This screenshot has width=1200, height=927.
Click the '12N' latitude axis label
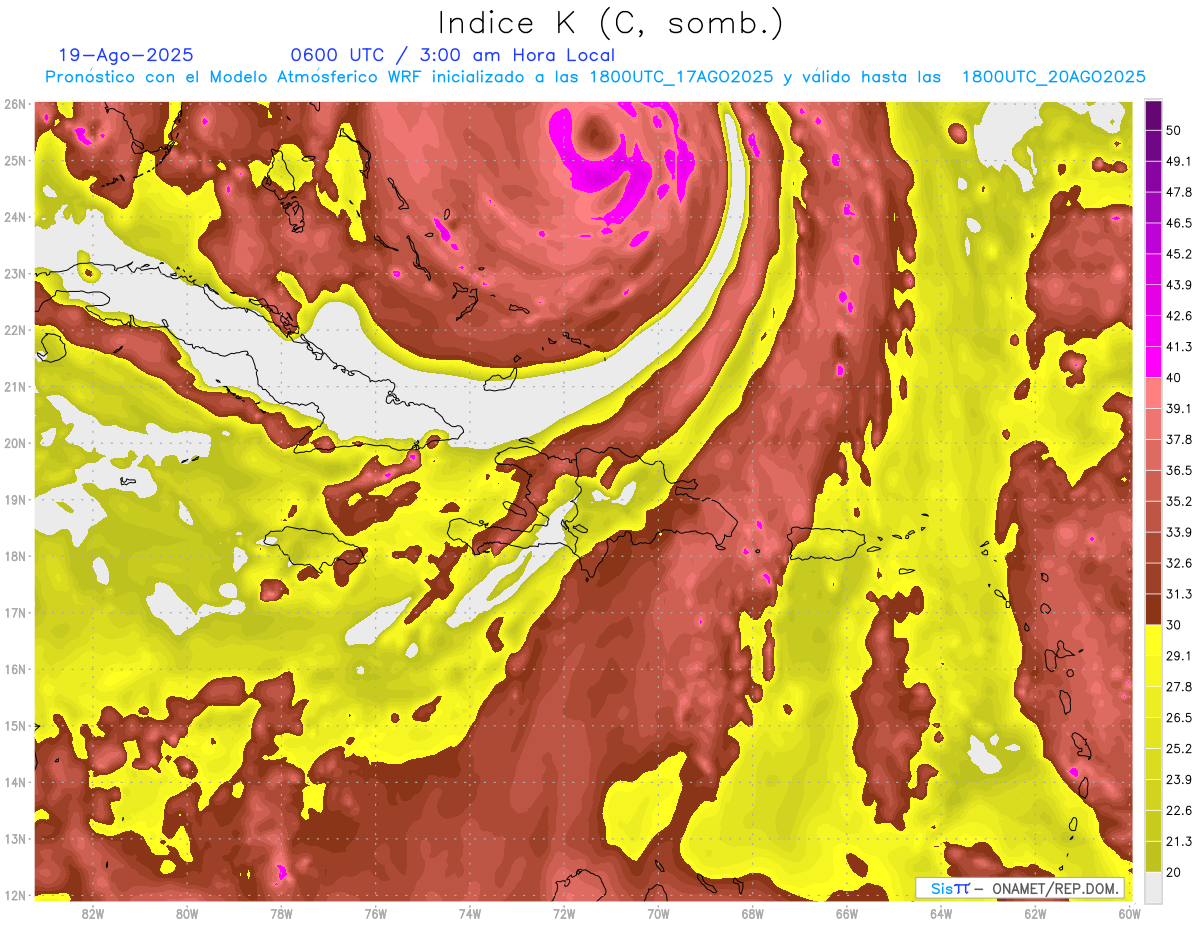click(x=14, y=895)
